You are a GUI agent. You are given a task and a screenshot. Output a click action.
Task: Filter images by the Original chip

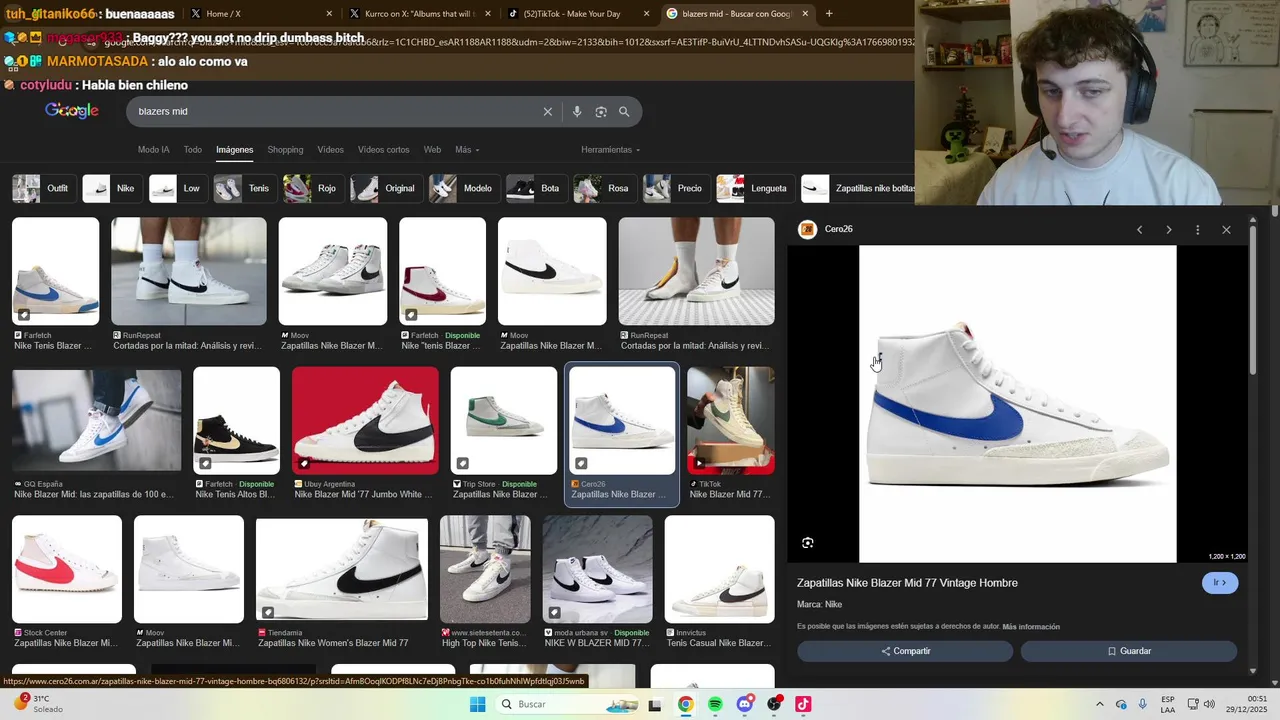(386, 188)
